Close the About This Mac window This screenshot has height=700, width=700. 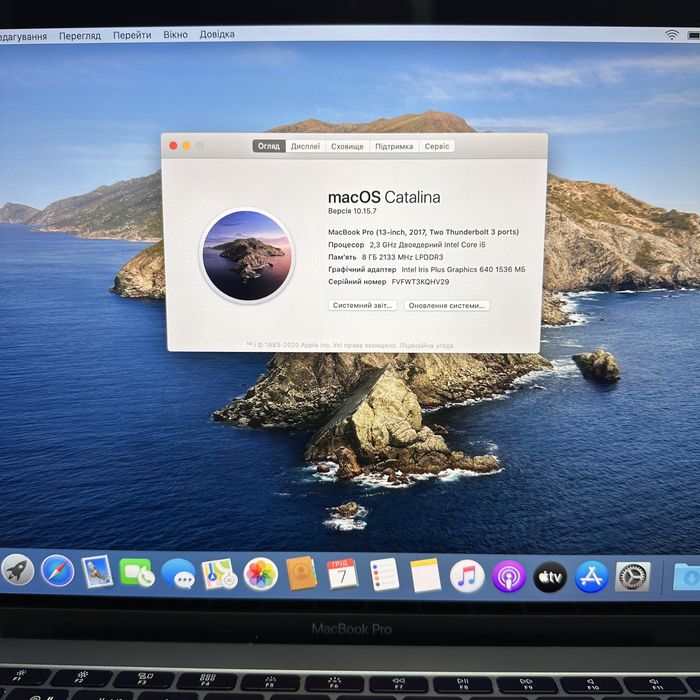[x=173, y=146]
